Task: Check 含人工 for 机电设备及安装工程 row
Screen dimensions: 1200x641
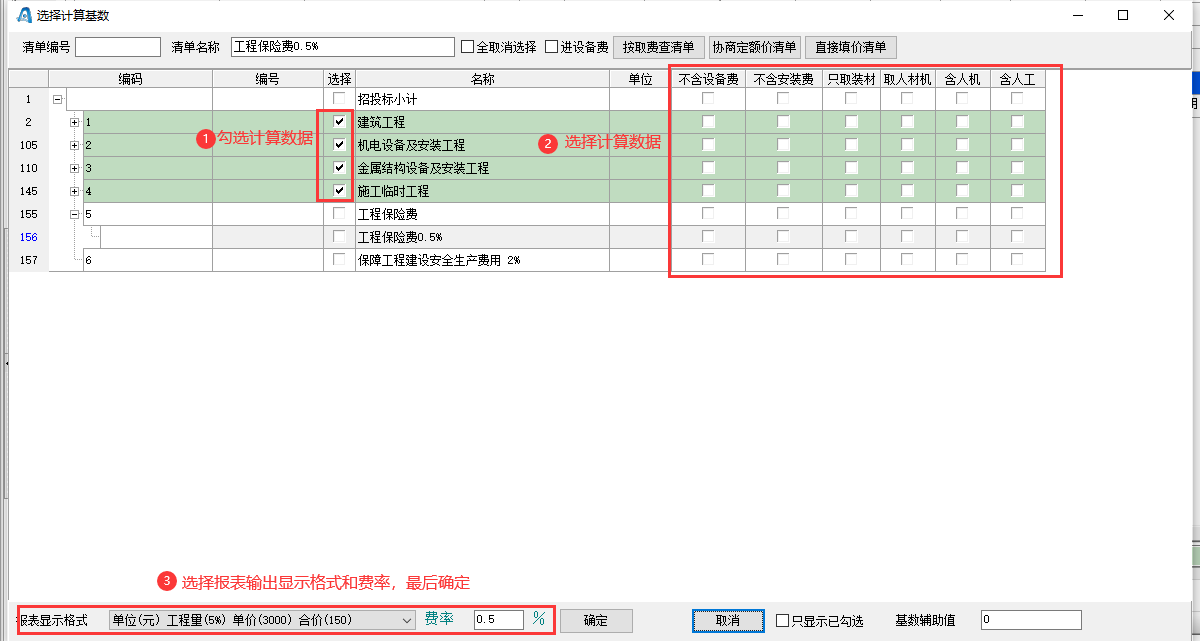Action: coord(1017,145)
